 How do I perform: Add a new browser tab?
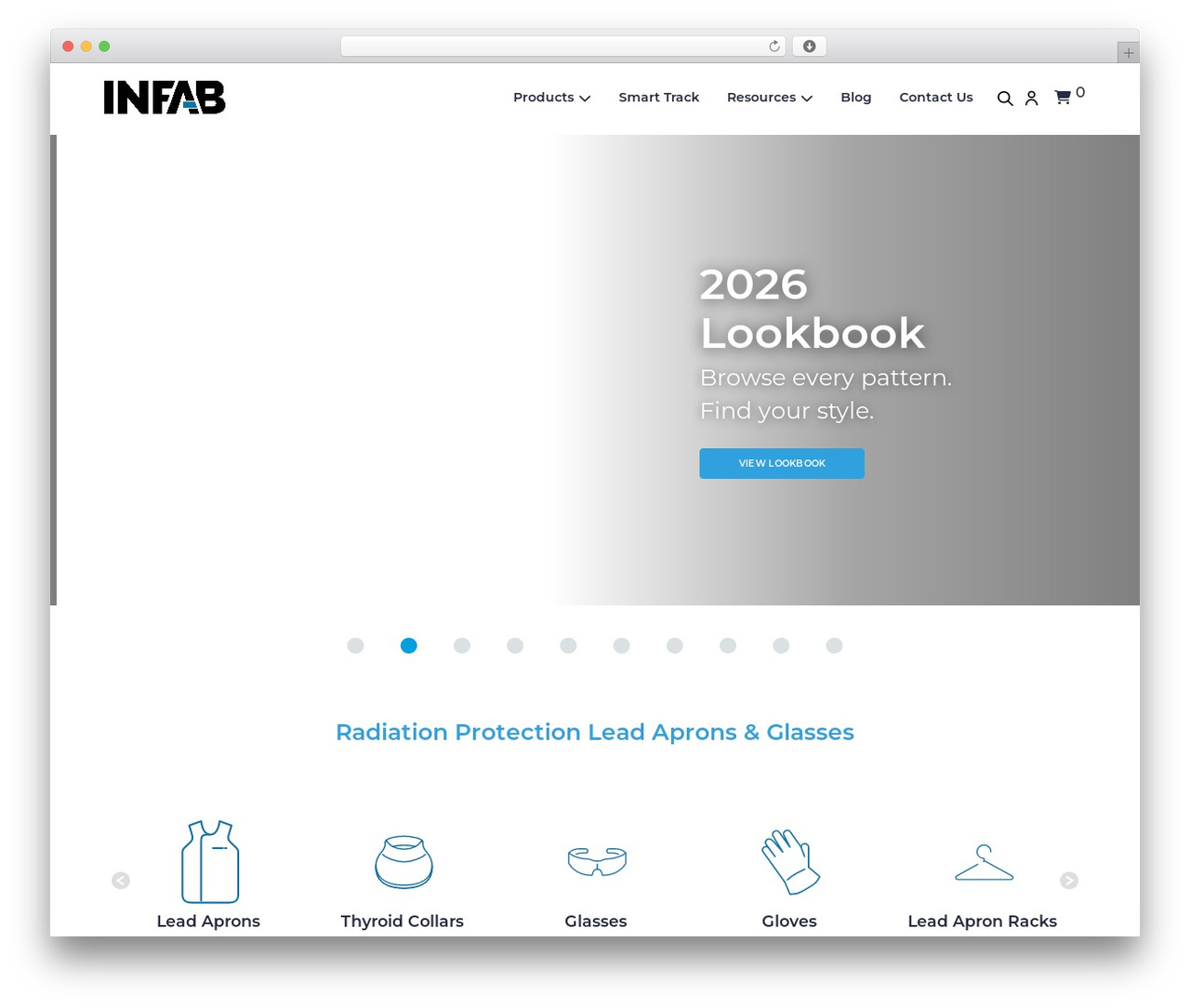[x=1128, y=53]
